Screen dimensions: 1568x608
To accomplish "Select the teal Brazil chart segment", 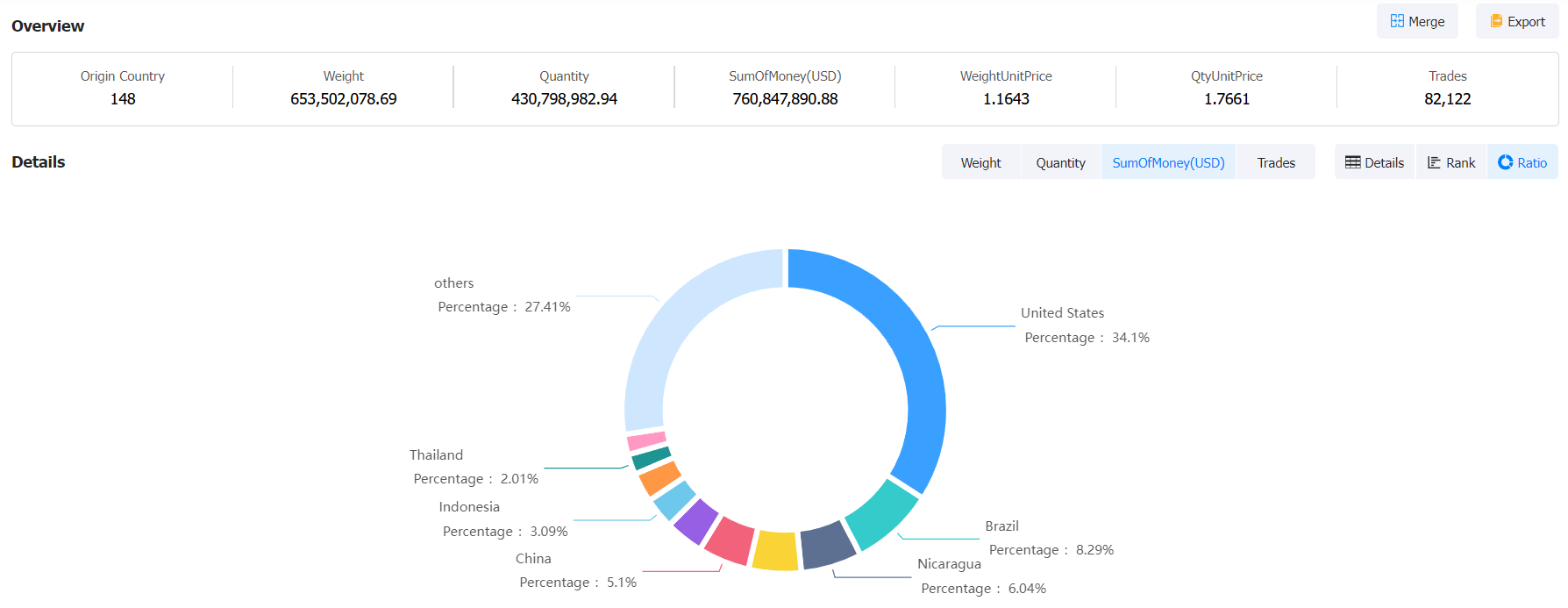I will [880, 513].
